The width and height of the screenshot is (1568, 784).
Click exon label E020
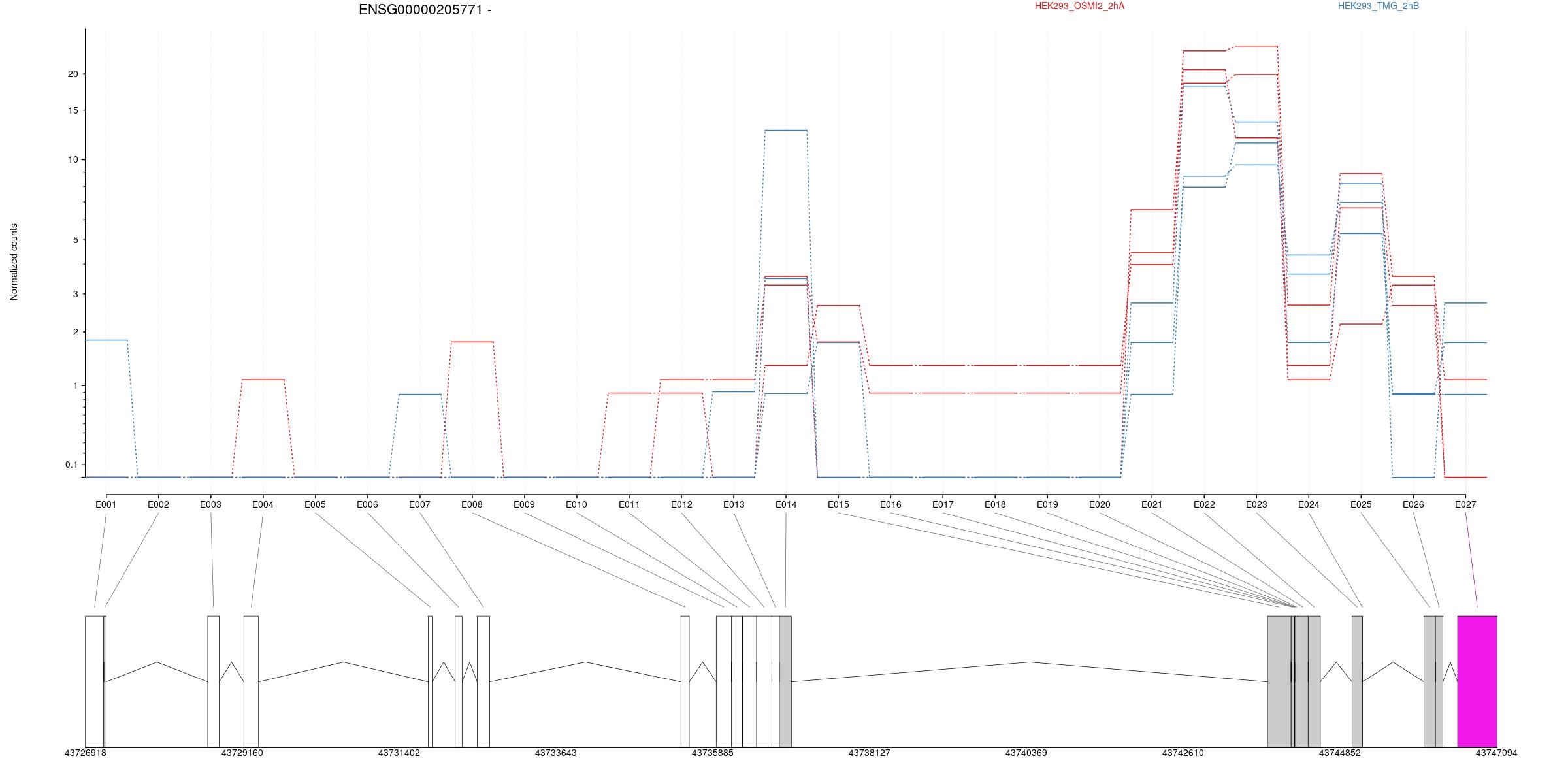click(1100, 504)
